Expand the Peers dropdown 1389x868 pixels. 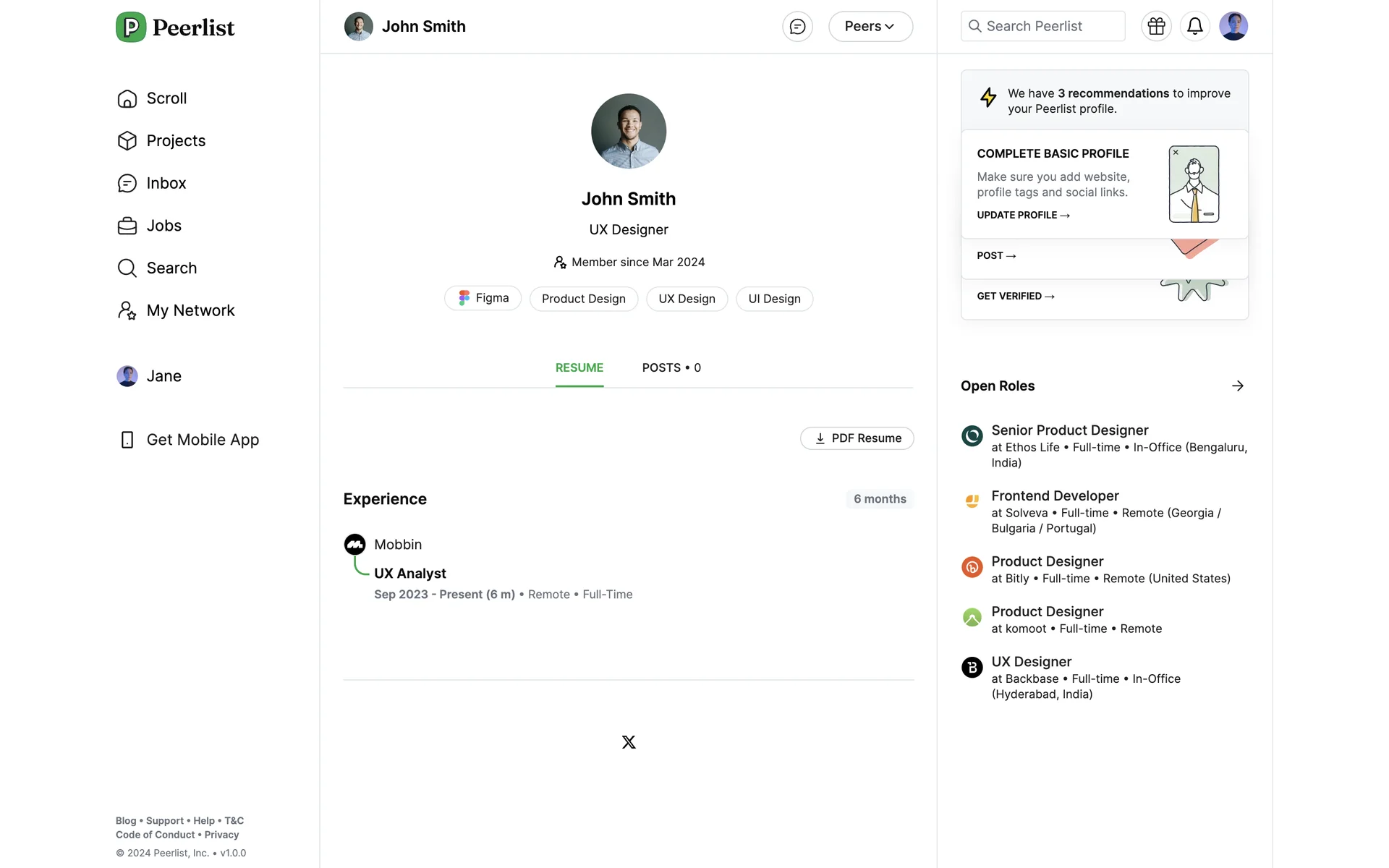pyautogui.click(x=870, y=27)
